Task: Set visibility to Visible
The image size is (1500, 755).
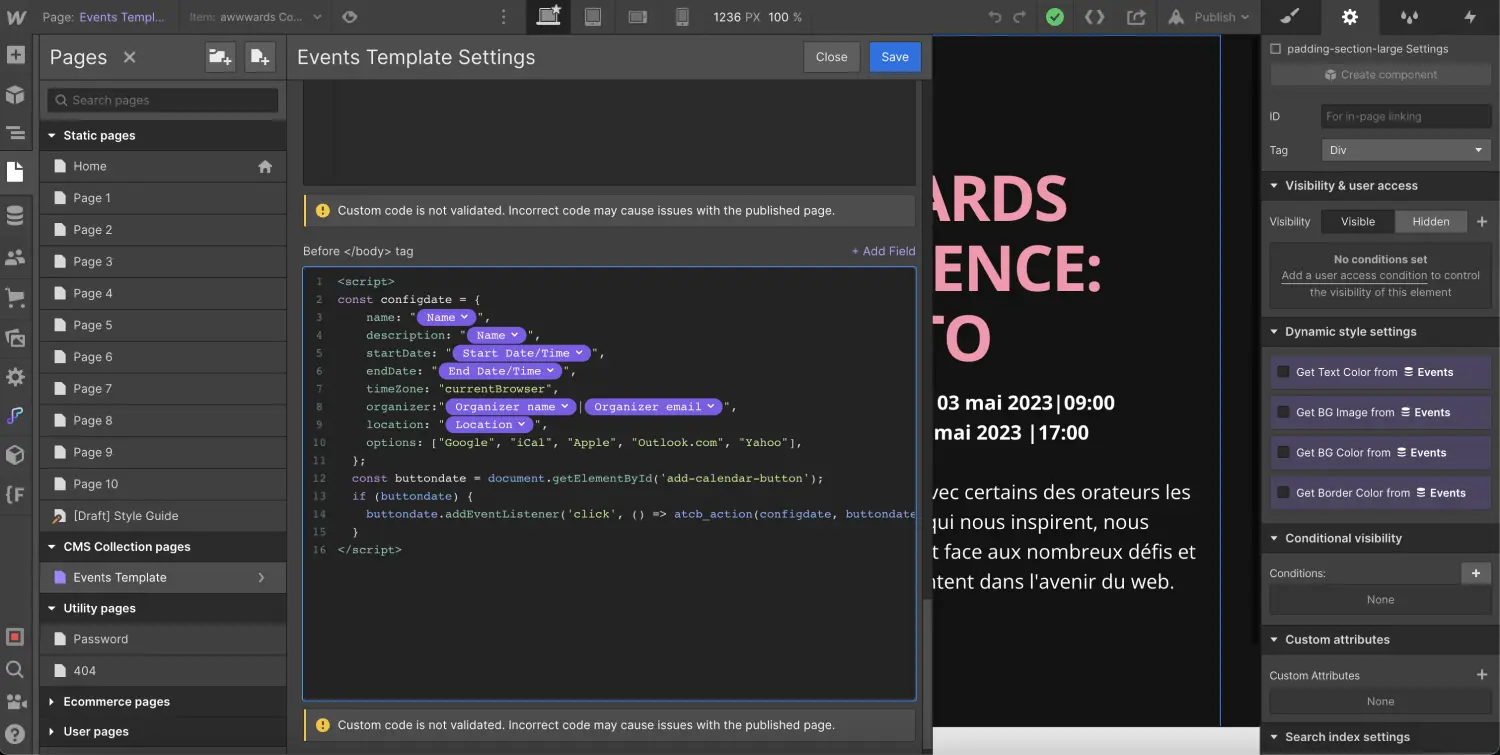Action: coord(1358,222)
